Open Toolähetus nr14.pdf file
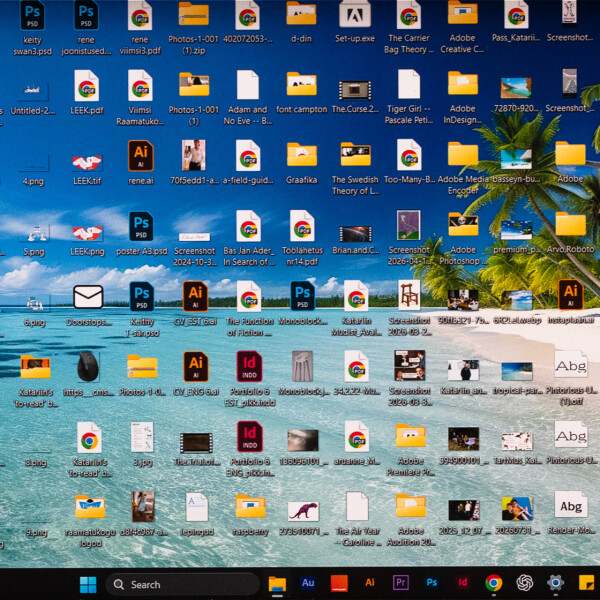The image size is (600, 600). tap(302, 226)
